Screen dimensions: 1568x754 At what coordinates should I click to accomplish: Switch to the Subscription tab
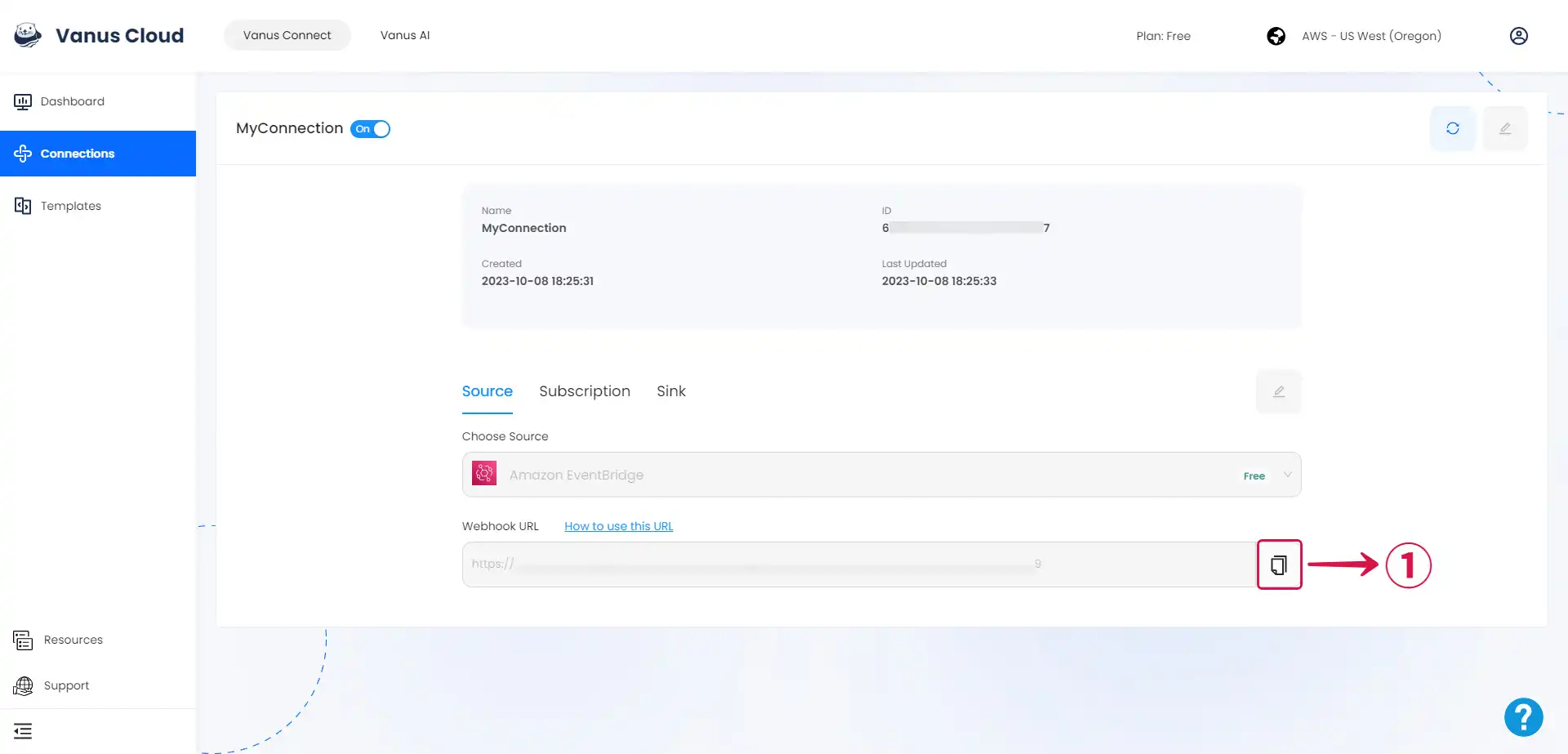584,391
